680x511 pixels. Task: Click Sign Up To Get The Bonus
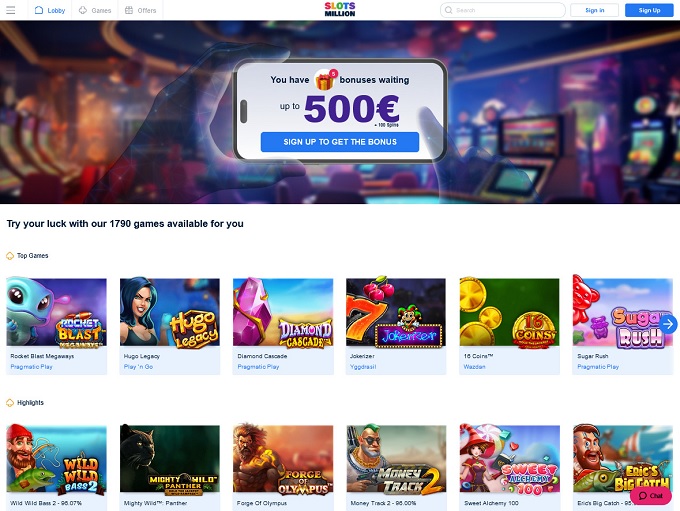340,142
